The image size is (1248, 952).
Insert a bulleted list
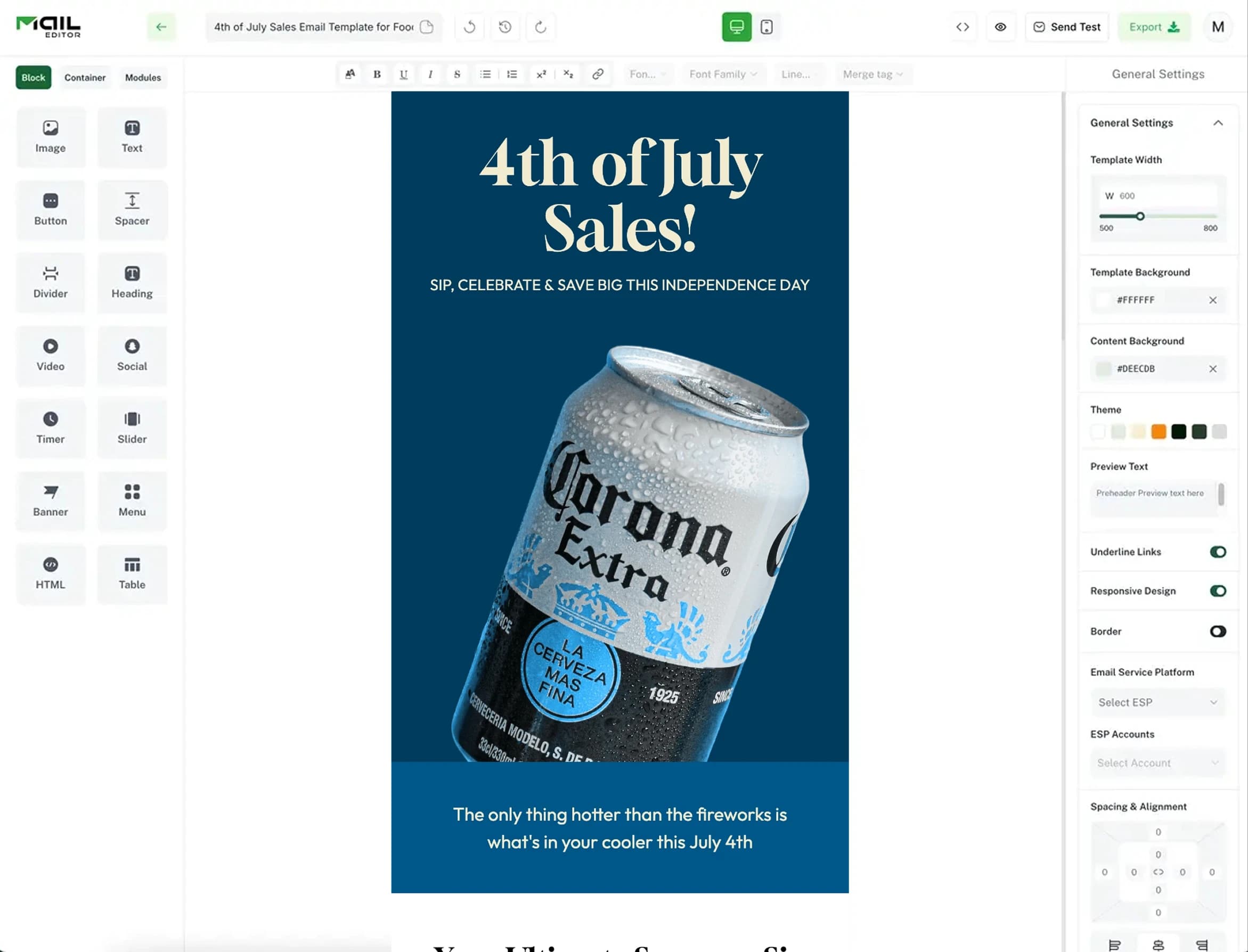(x=485, y=74)
